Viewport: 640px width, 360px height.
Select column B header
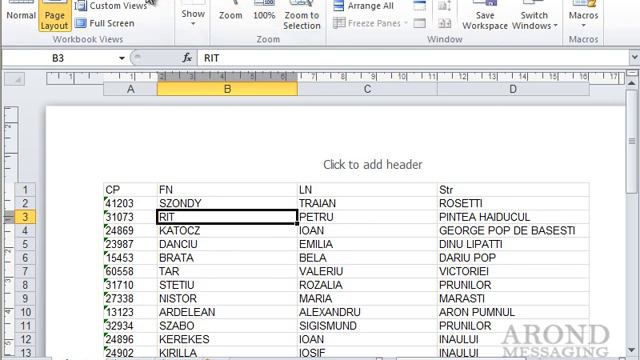227,89
